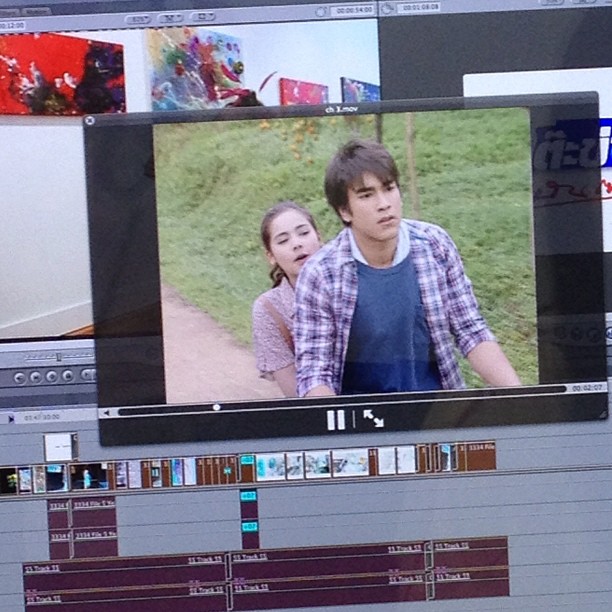The image size is (612, 612).
Task: Click the Viewer's center Play button
Action: coord(52,376)
